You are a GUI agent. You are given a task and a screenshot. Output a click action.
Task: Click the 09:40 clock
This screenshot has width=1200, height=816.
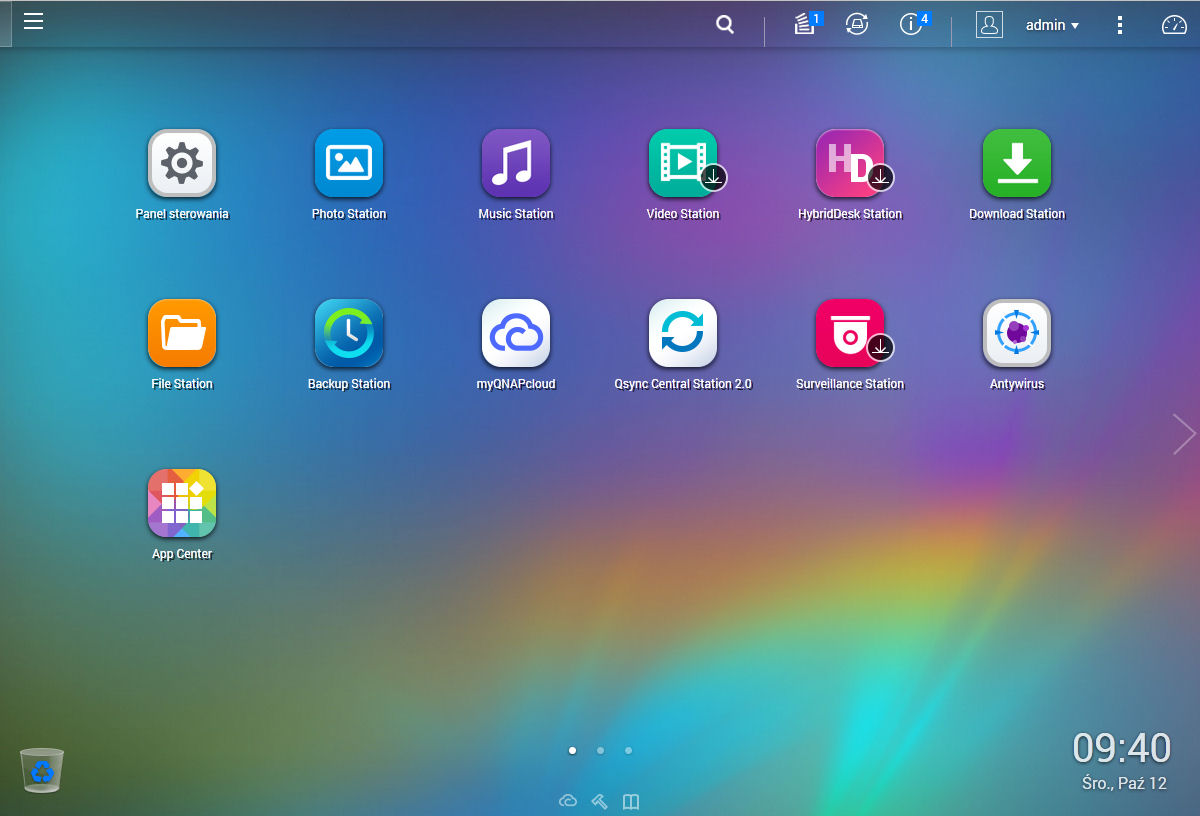(x=1121, y=748)
